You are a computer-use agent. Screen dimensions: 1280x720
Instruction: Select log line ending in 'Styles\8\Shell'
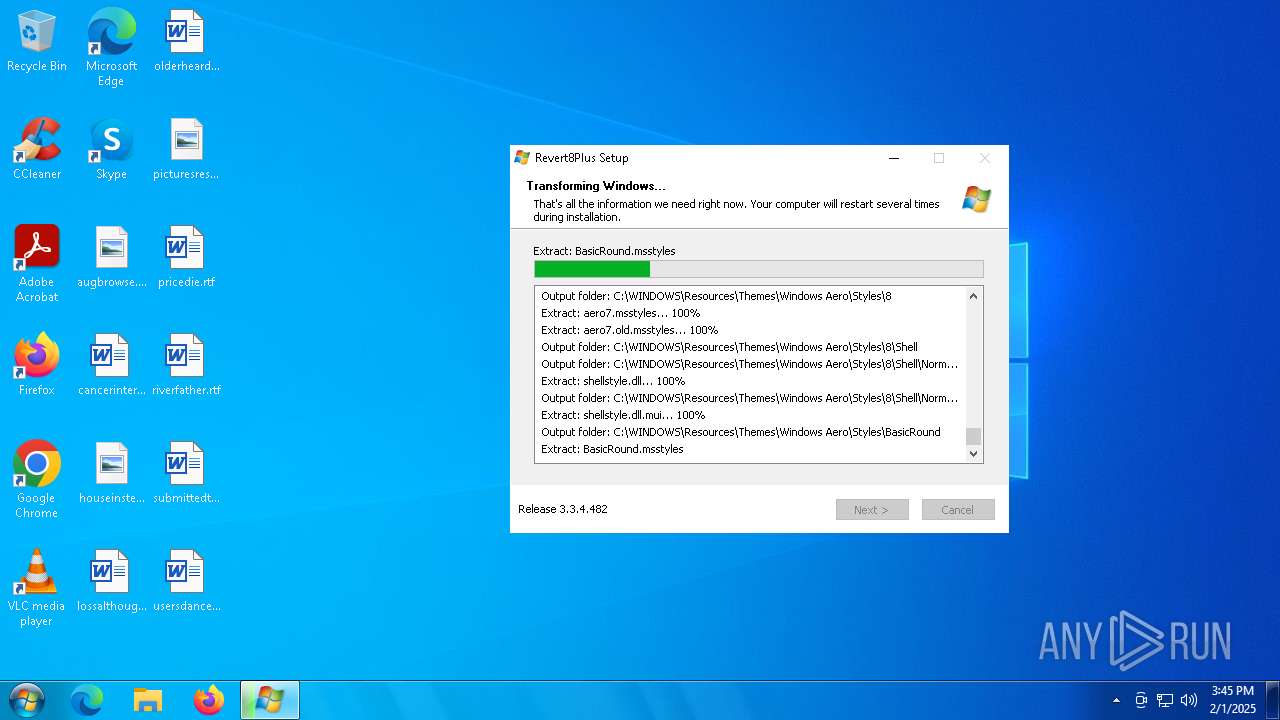730,347
